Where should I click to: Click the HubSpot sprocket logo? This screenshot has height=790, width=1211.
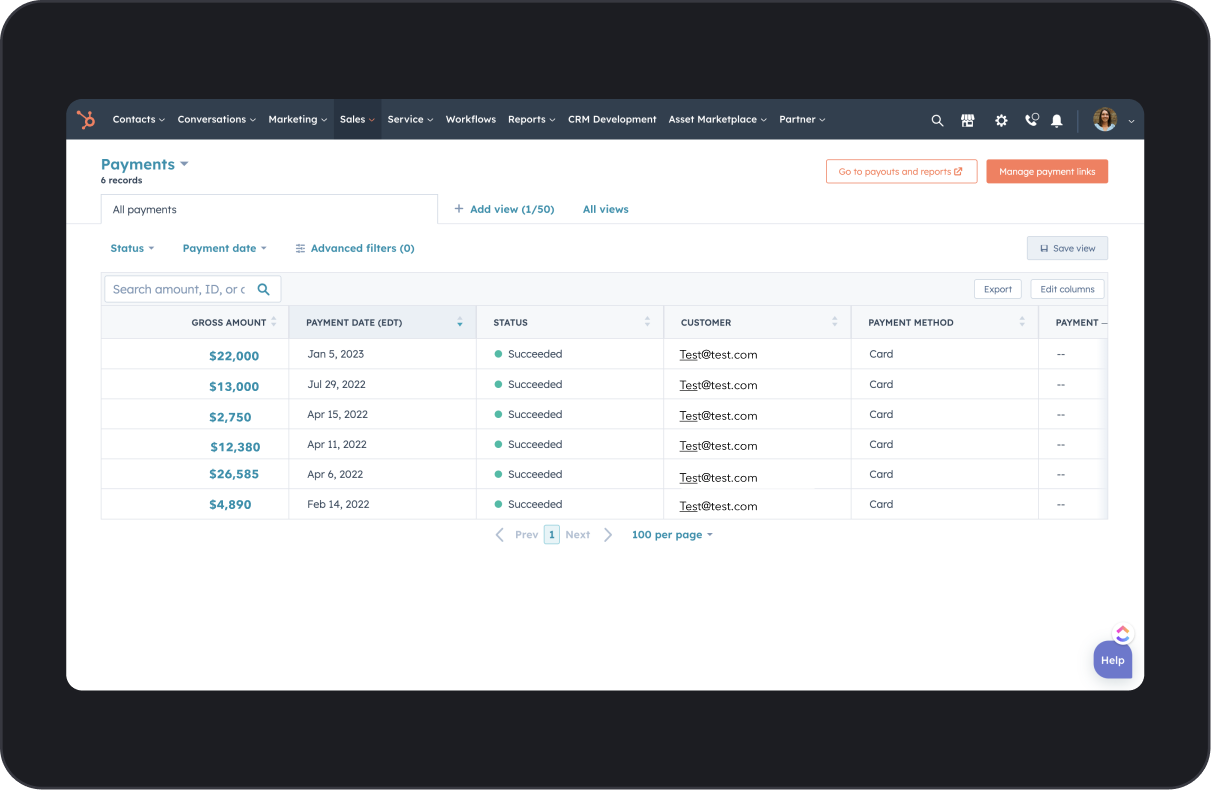coord(86,119)
